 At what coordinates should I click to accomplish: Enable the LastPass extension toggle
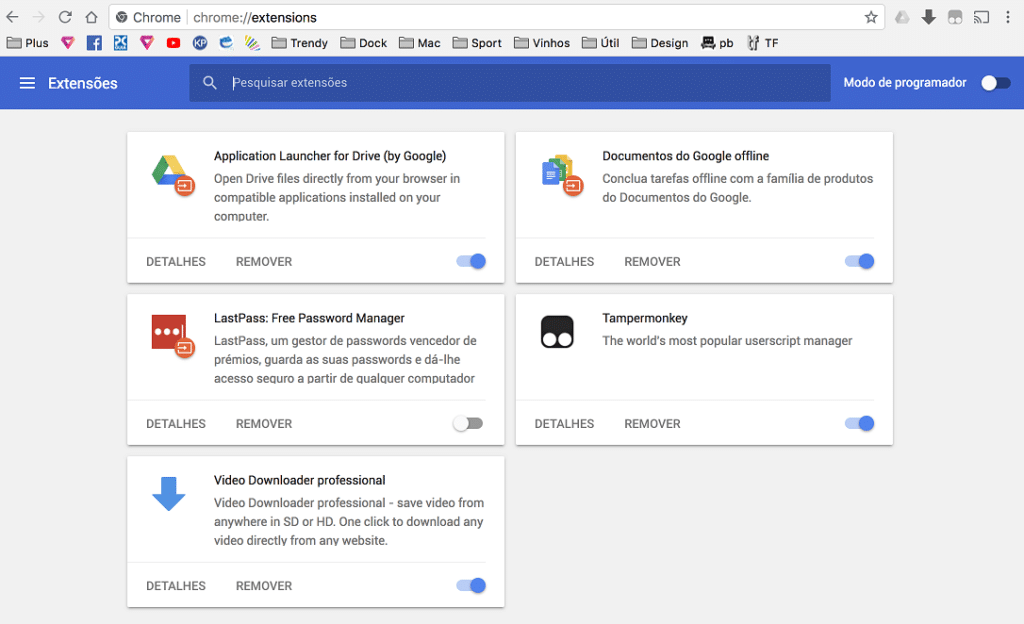pyautogui.click(x=468, y=424)
